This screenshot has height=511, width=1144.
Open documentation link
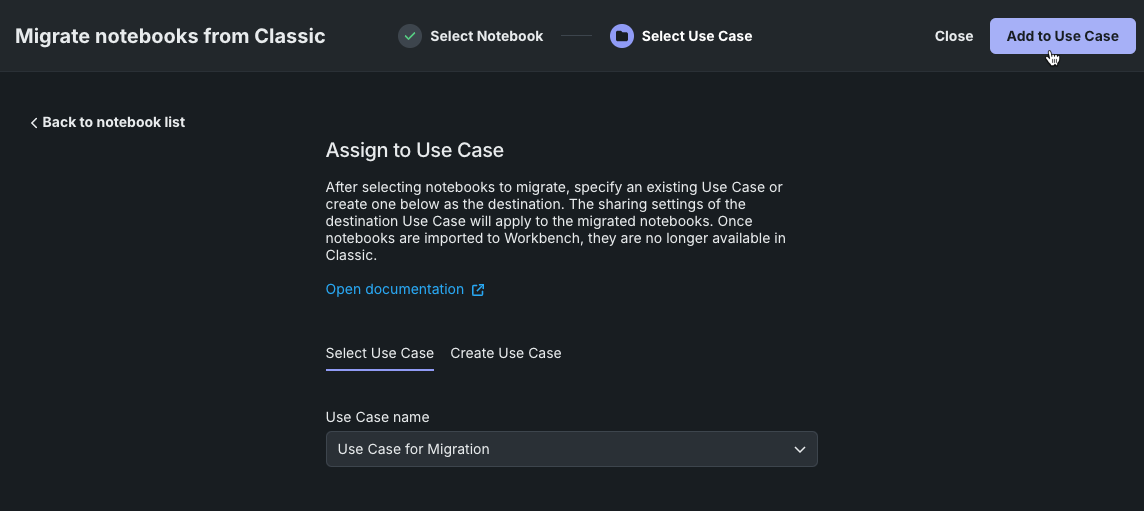coord(394,289)
